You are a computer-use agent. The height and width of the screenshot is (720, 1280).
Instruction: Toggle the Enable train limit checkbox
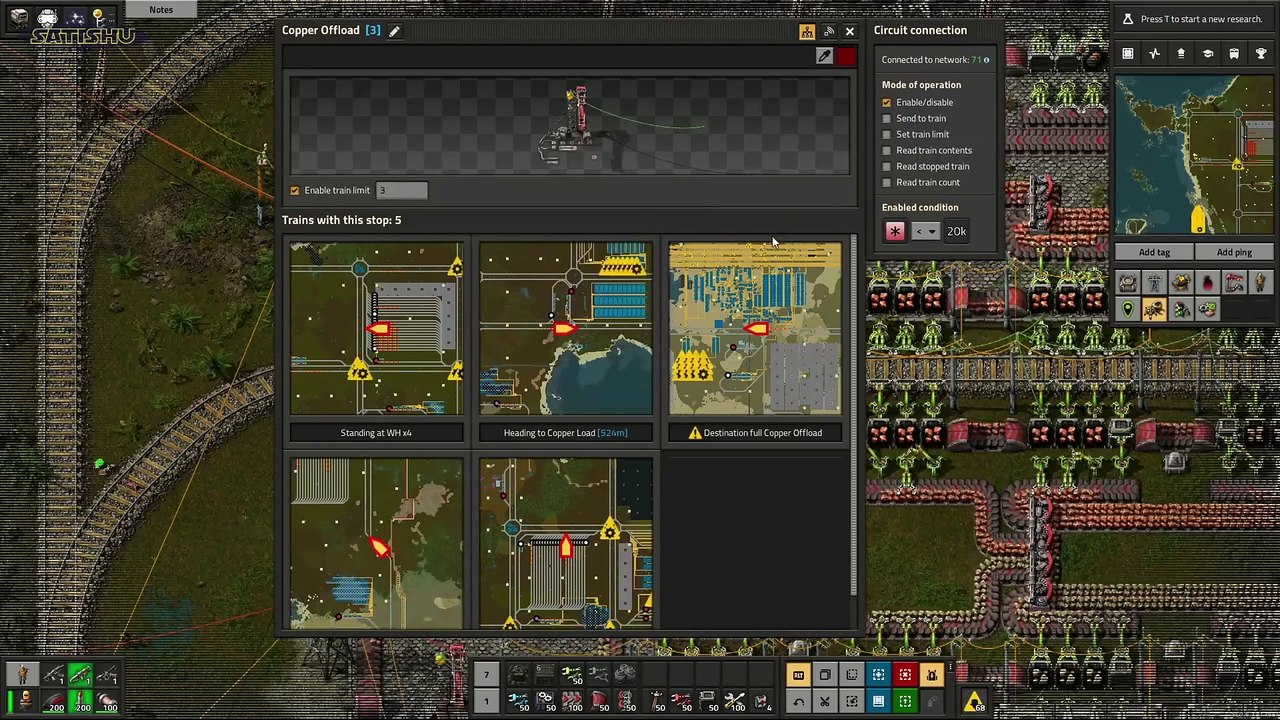point(295,191)
